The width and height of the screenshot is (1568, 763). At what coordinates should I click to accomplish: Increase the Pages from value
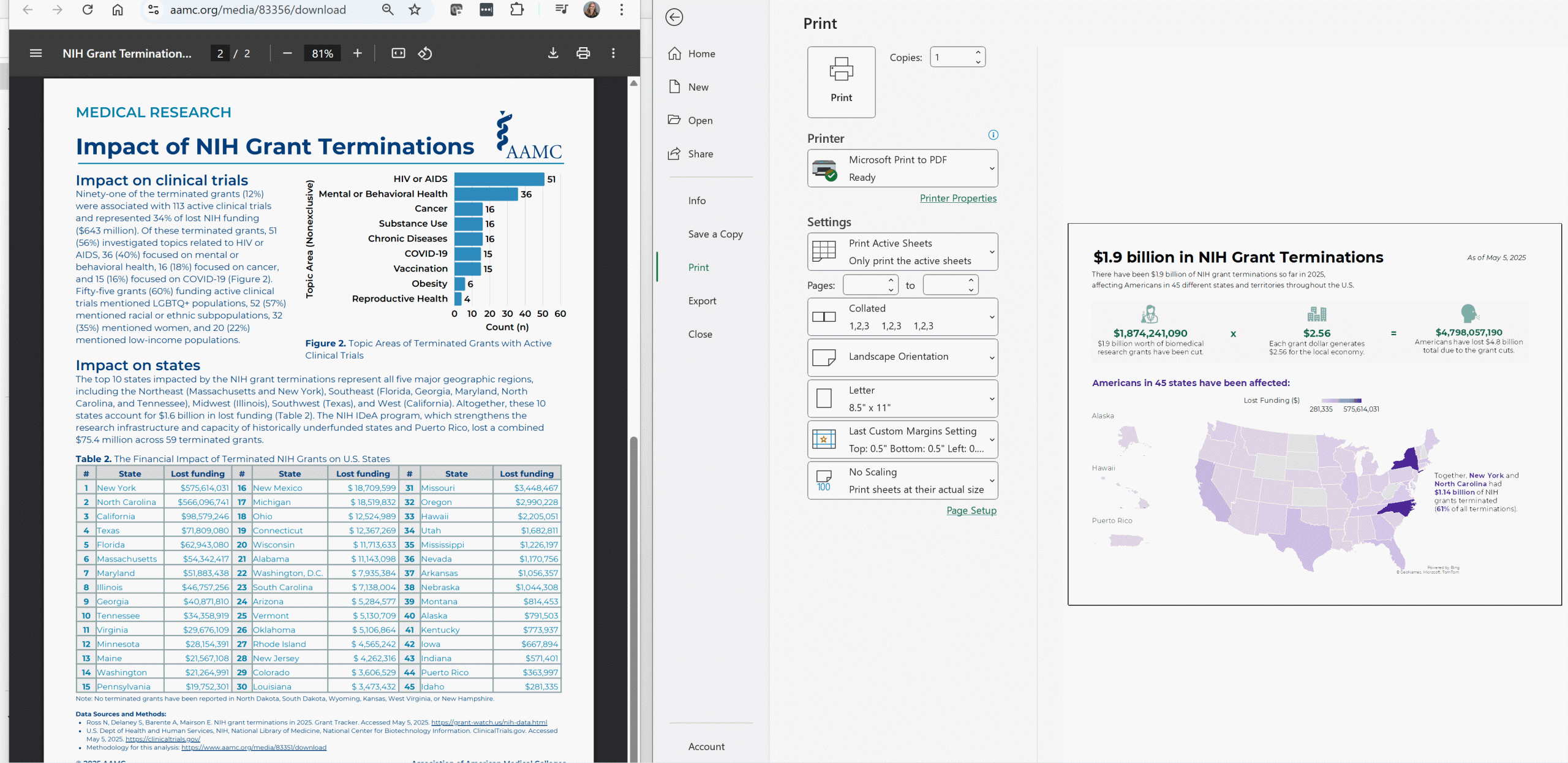[x=891, y=281]
